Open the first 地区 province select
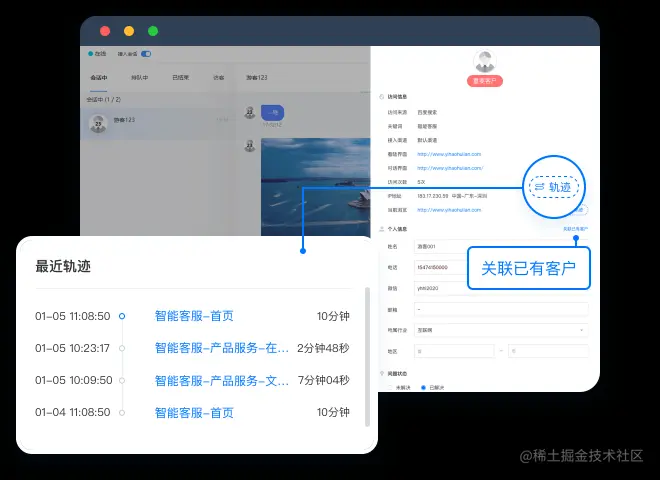The height and width of the screenshot is (480, 660). tap(454, 351)
